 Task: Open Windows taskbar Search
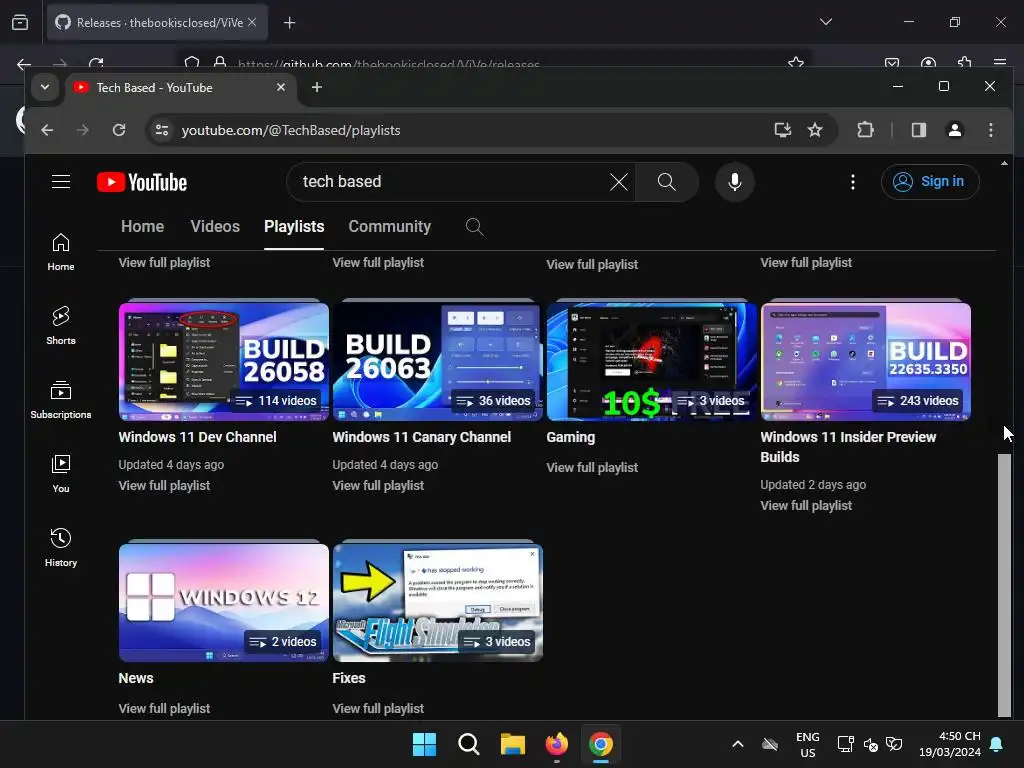(x=468, y=744)
